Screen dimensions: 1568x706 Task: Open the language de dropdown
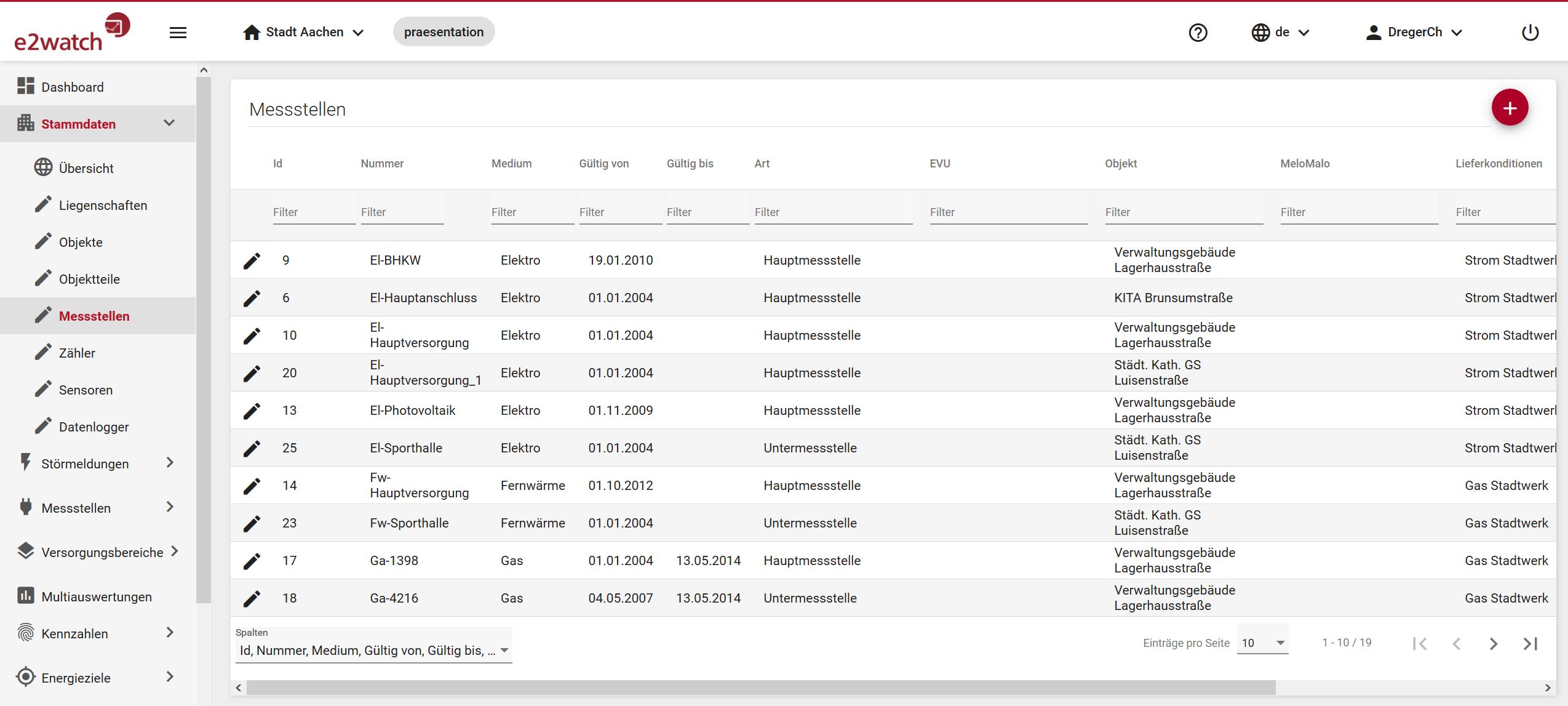click(1281, 33)
